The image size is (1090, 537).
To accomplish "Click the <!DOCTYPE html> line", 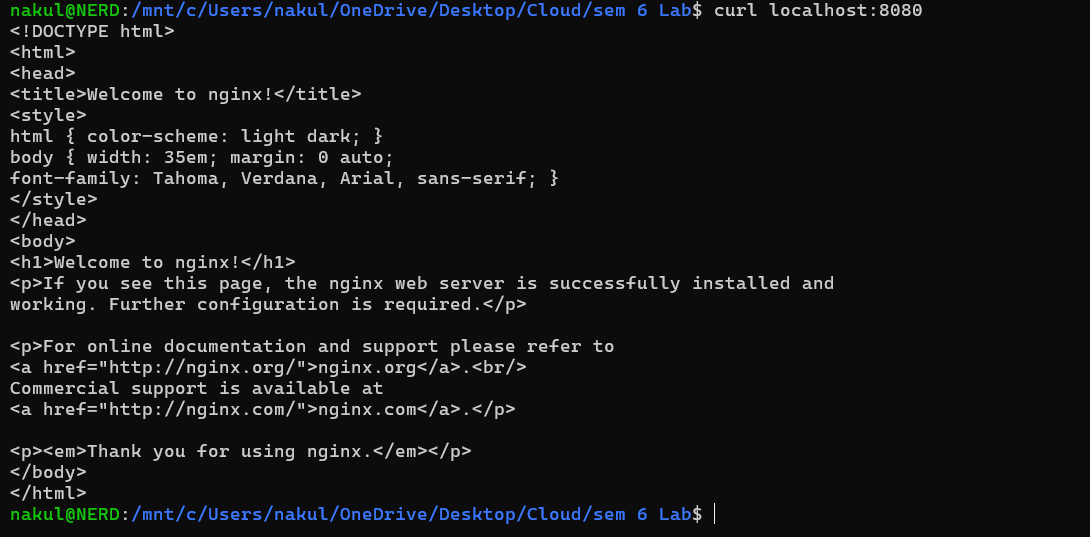I will click(x=92, y=31).
